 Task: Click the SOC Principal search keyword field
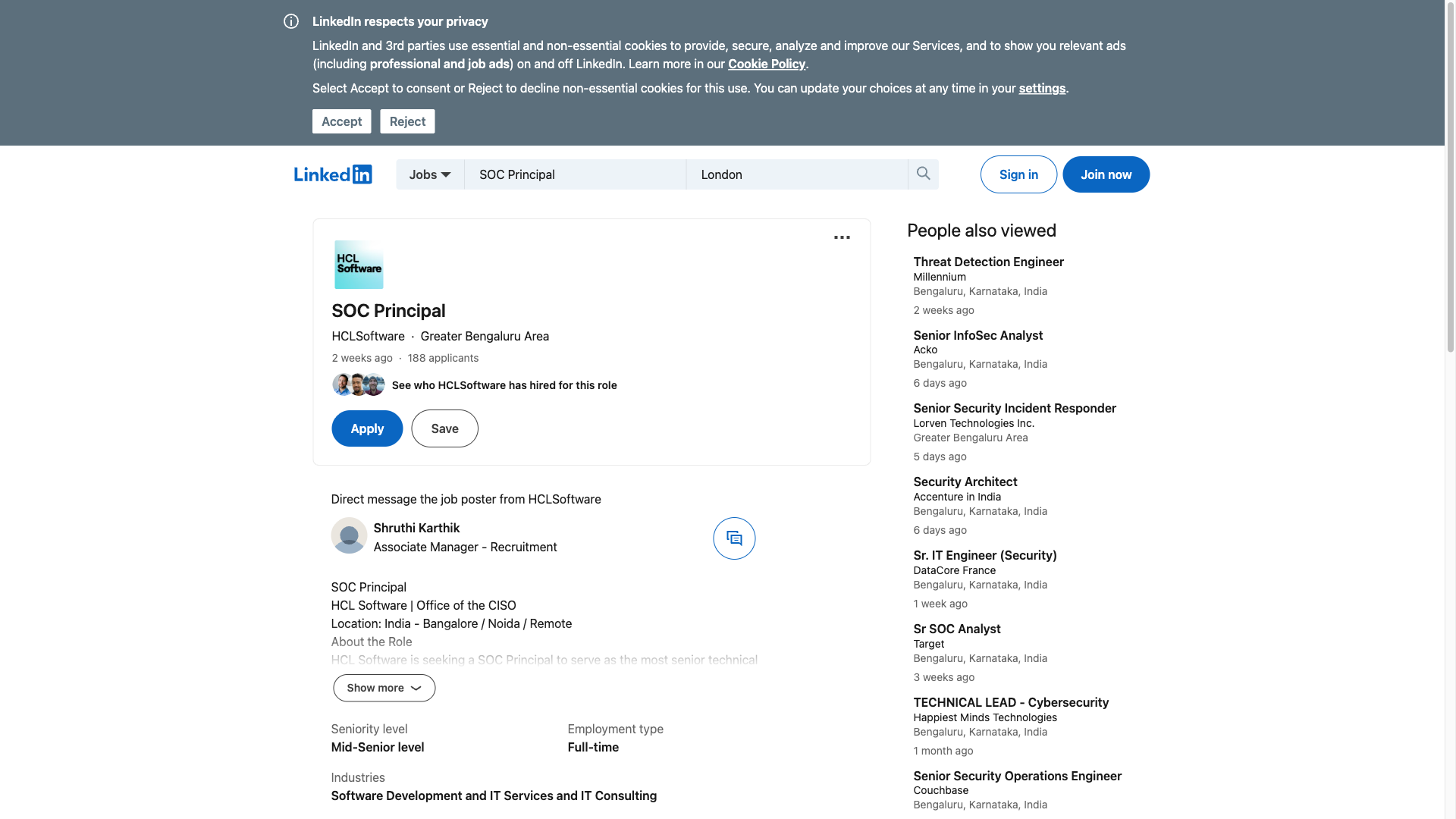(x=575, y=174)
